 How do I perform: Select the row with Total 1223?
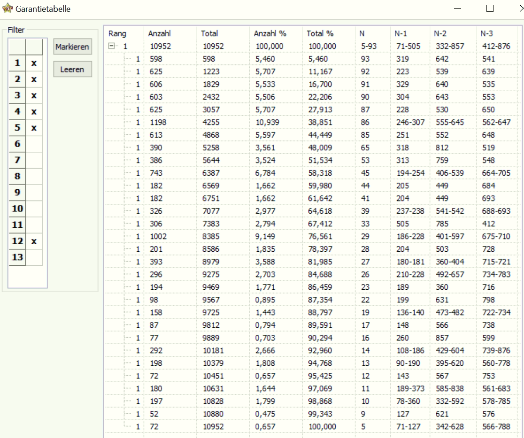(x=312, y=71)
